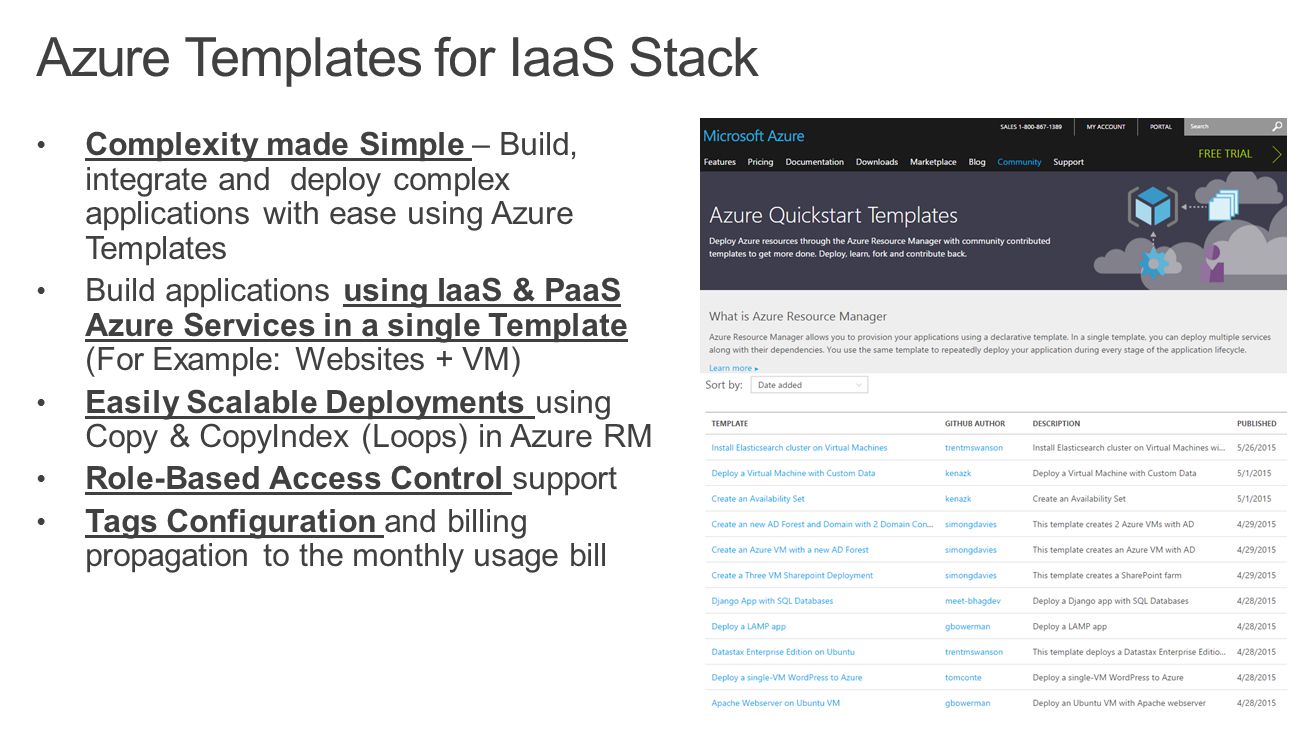Viewport: 1305px width, 734px height.
Task: Click the Microsoft Azure logo
Action: pos(754,136)
